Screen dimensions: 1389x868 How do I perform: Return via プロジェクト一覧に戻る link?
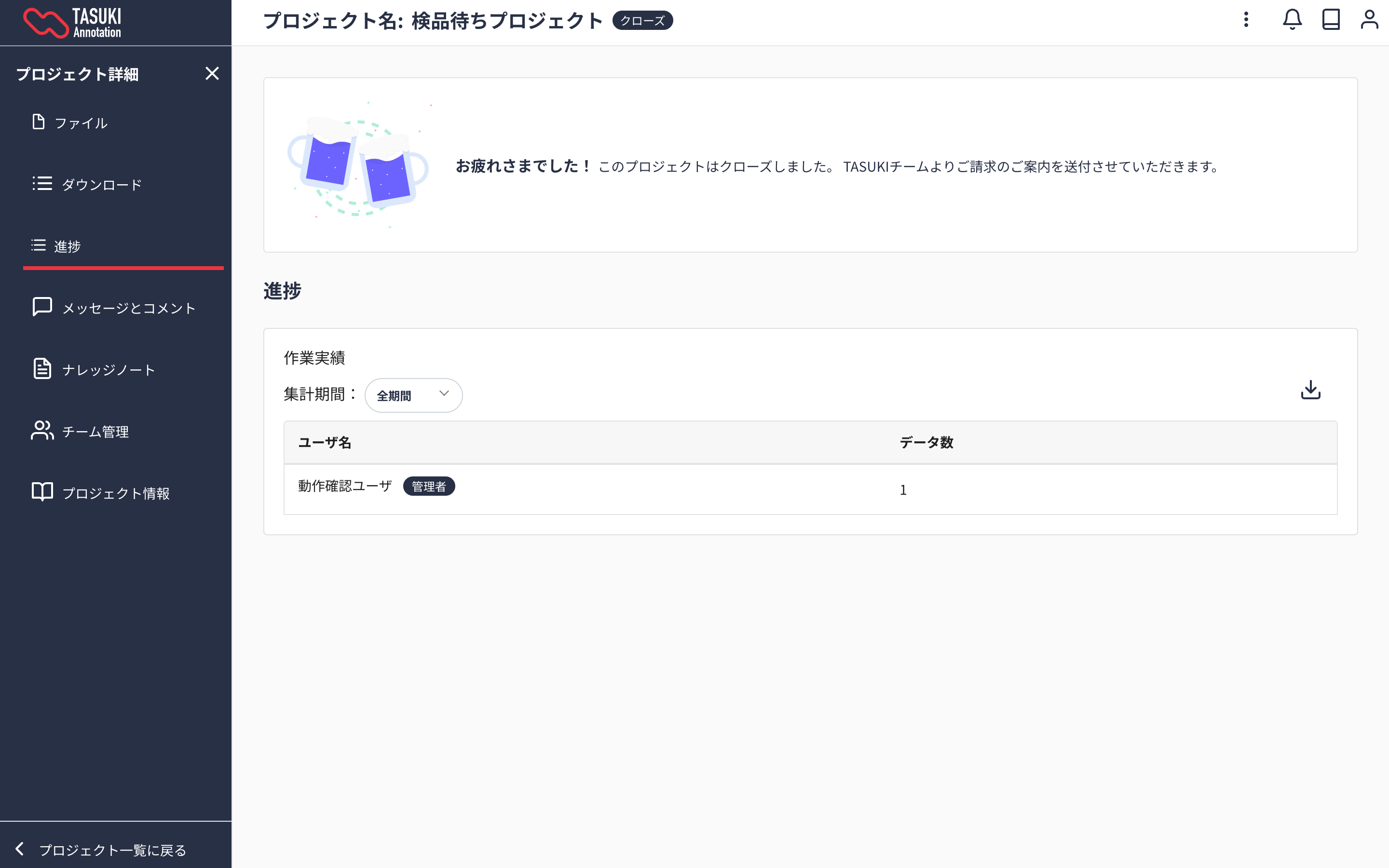[112, 850]
